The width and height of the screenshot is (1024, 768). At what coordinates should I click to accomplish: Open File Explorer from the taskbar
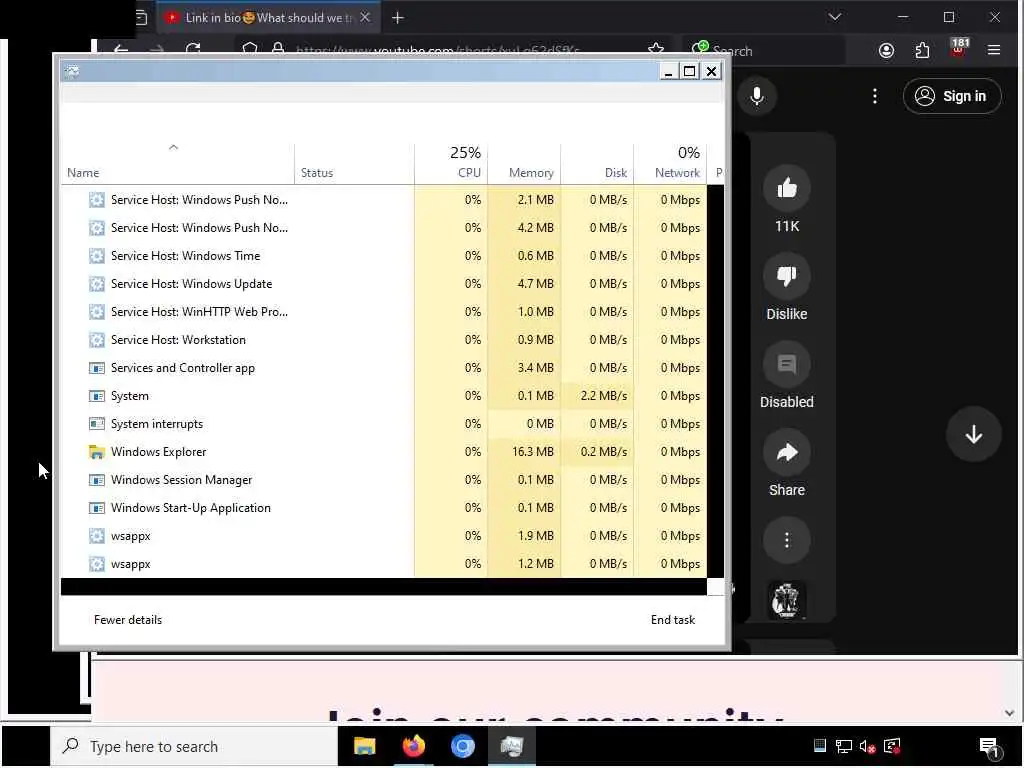click(x=364, y=746)
